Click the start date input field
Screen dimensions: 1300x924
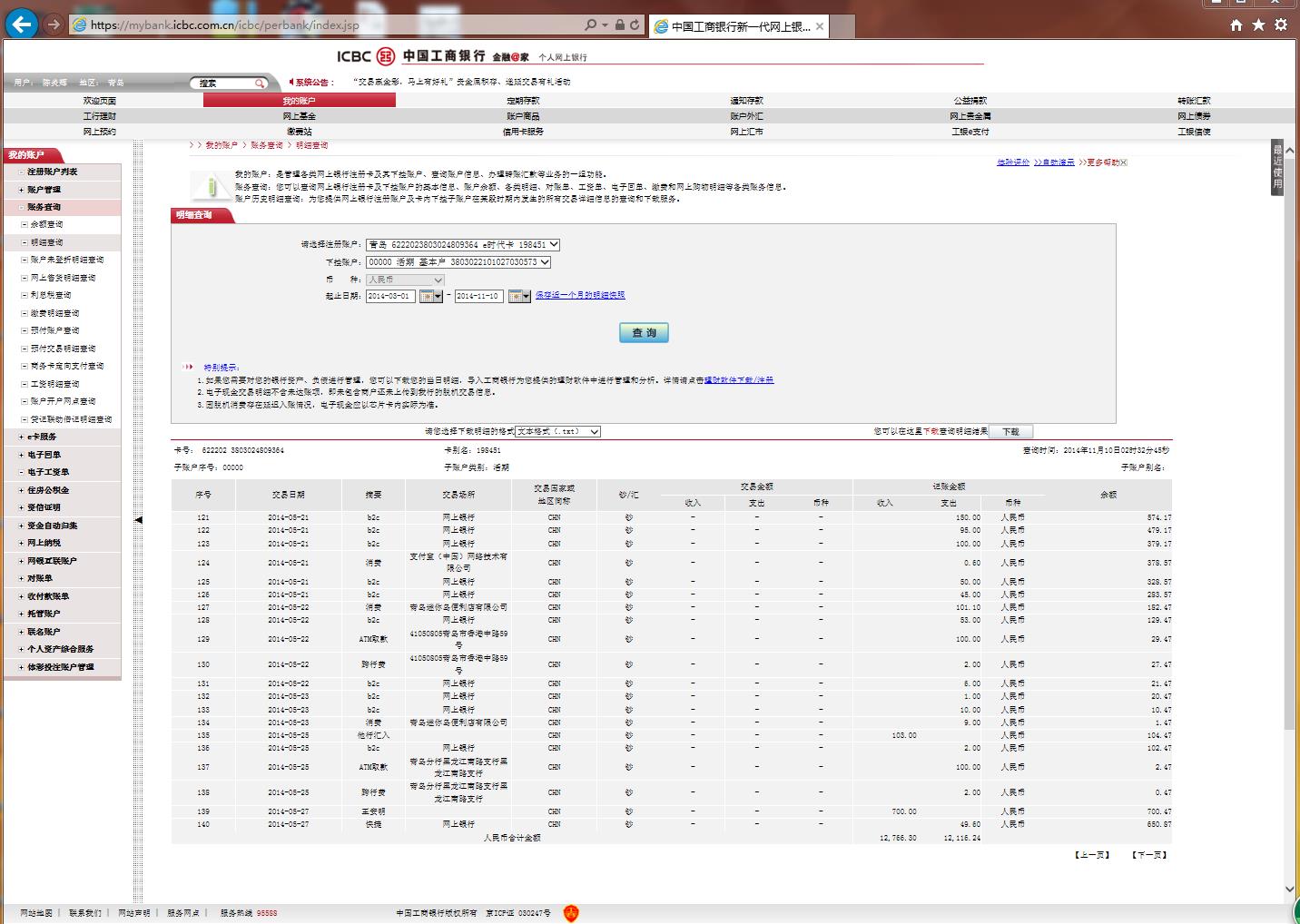(x=390, y=297)
